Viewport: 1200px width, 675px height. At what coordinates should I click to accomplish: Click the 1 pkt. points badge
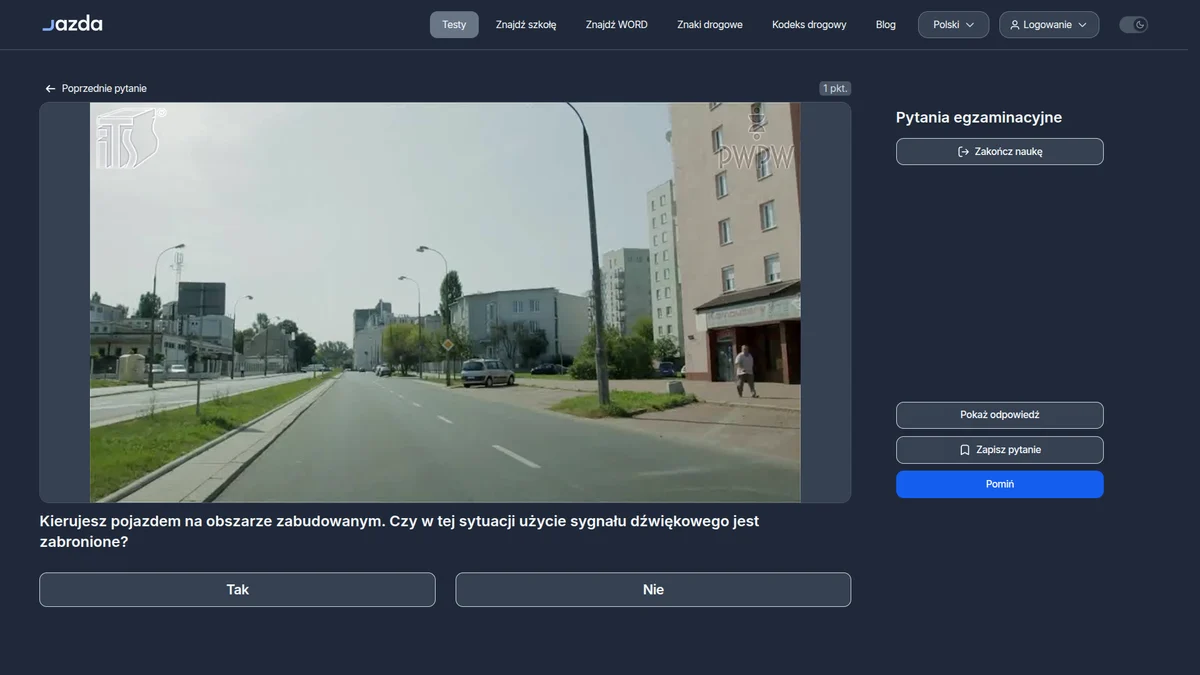point(835,88)
